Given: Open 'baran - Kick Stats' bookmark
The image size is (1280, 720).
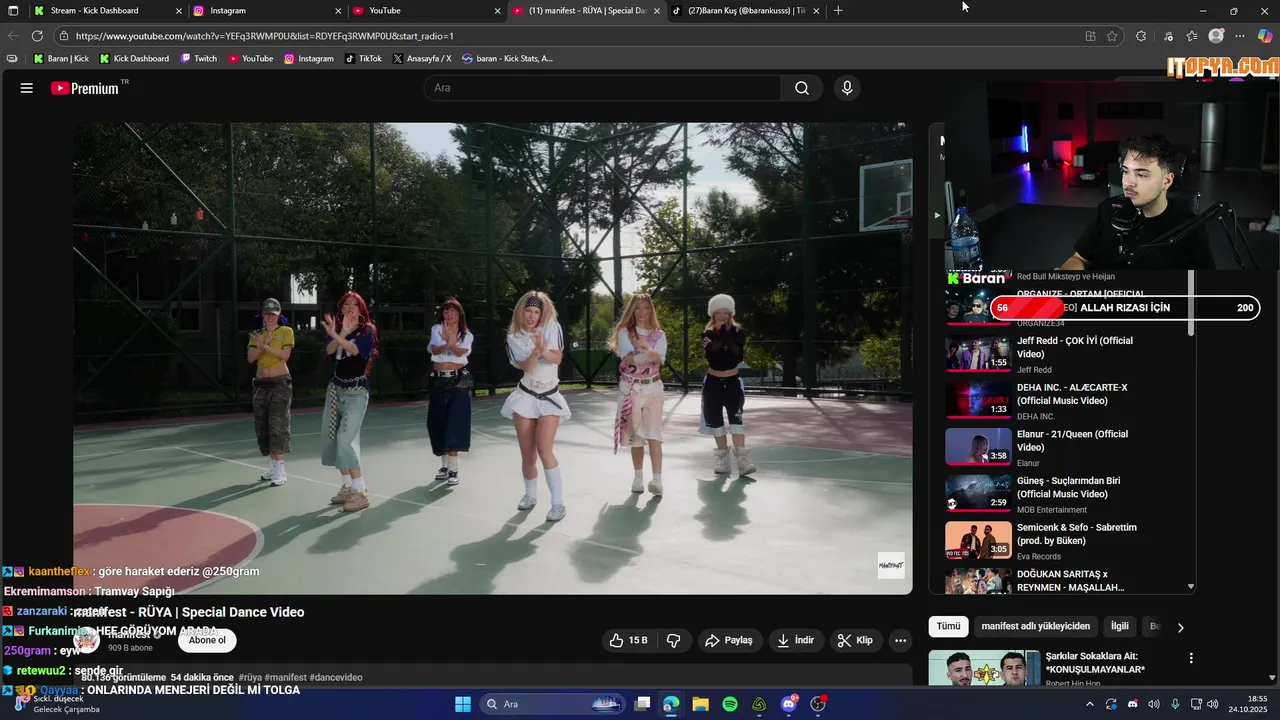Looking at the screenshot, I should click(508, 59).
